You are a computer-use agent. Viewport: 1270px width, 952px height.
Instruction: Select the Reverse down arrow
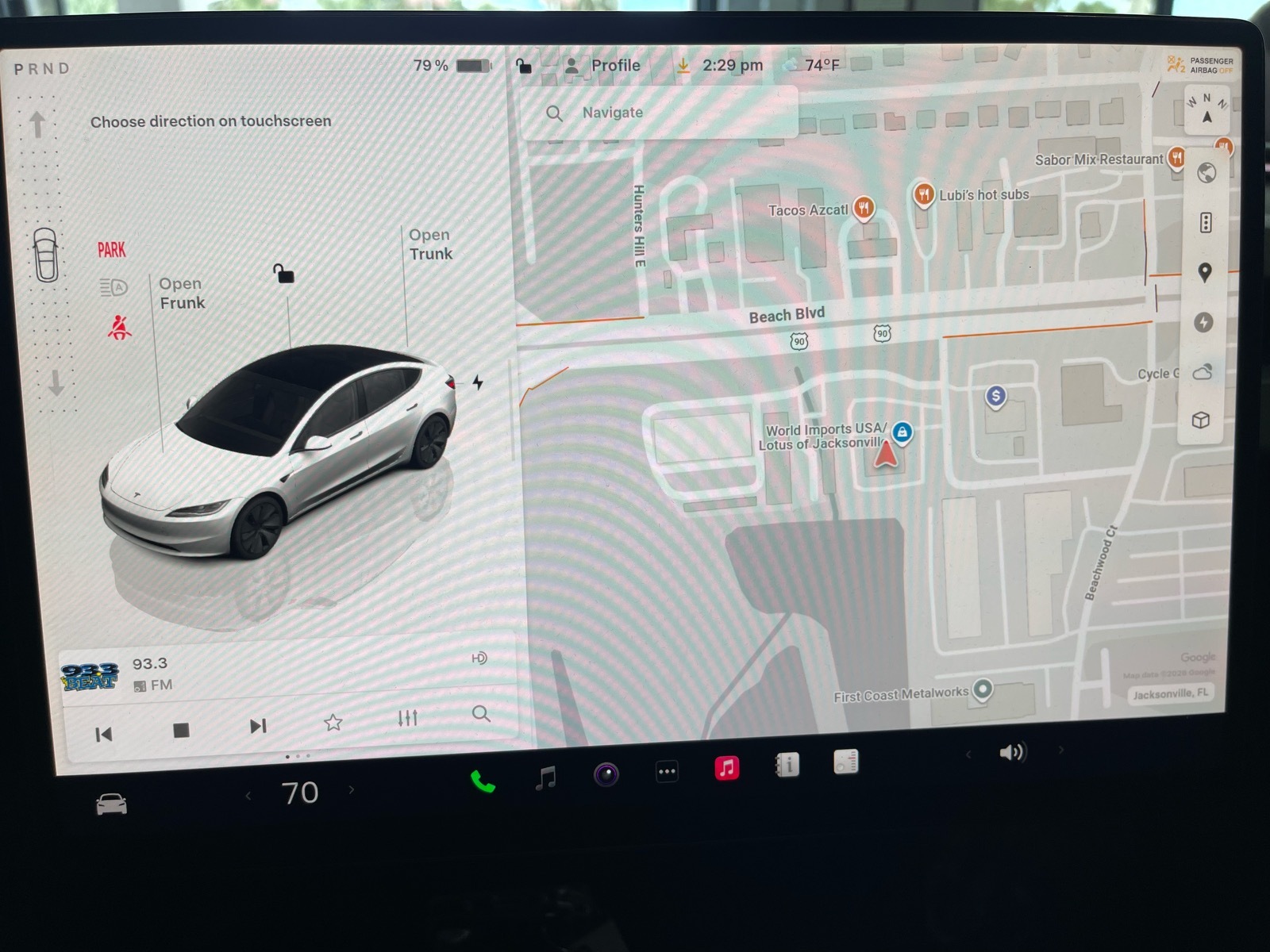tap(56, 383)
